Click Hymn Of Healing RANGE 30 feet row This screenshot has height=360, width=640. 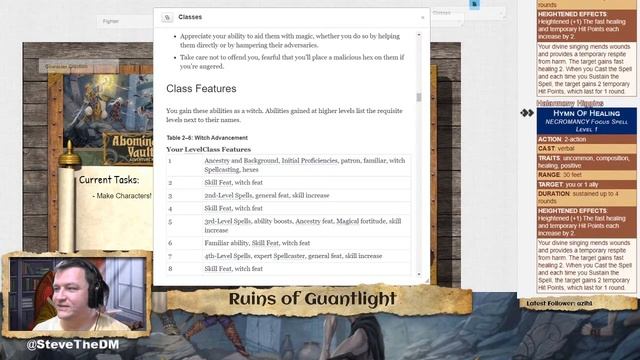point(587,175)
